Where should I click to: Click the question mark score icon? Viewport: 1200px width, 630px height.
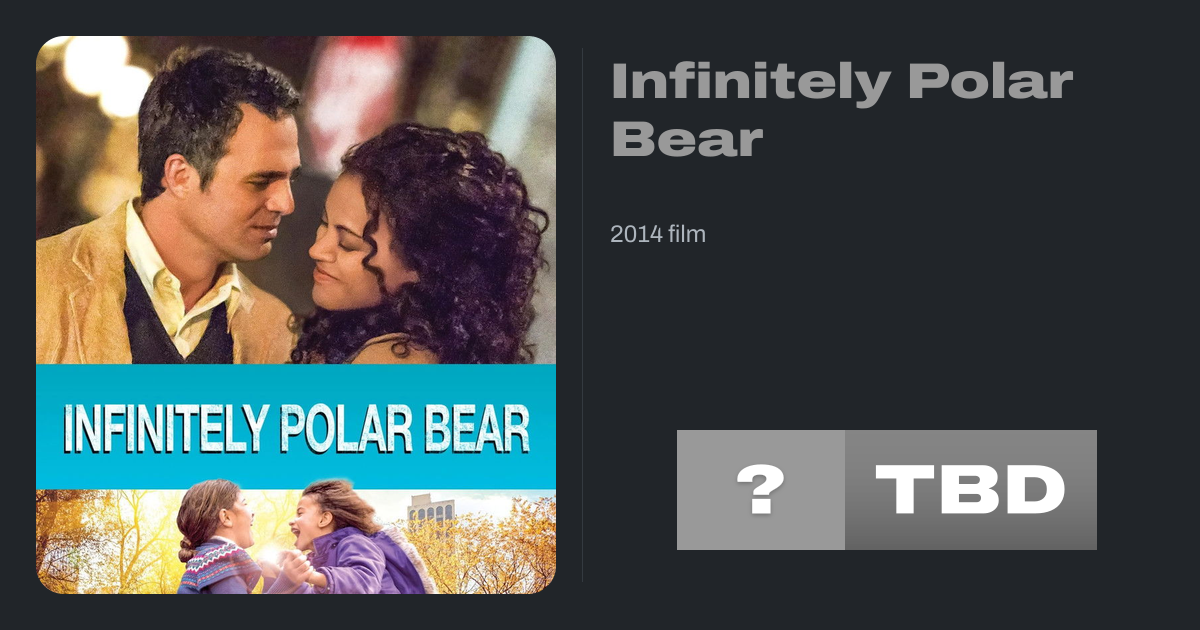[x=761, y=490]
